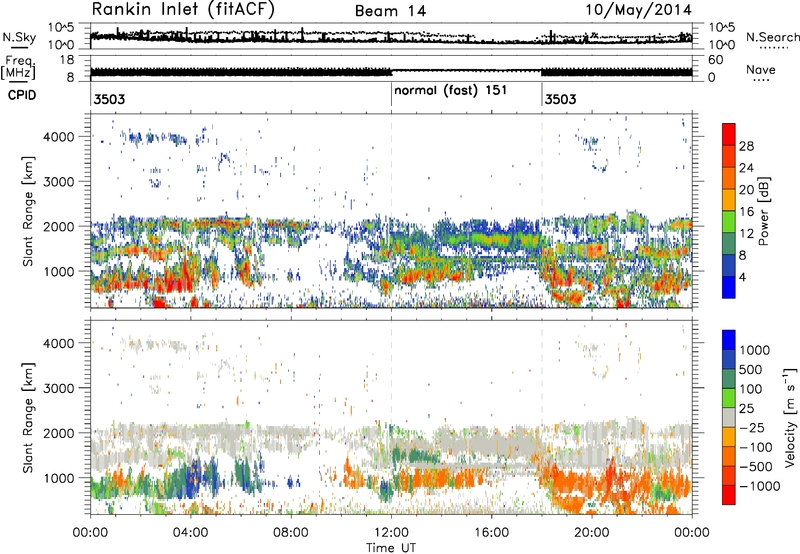Click the 16 value on Power colorbar
The image size is (800, 554).
[x=746, y=212]
